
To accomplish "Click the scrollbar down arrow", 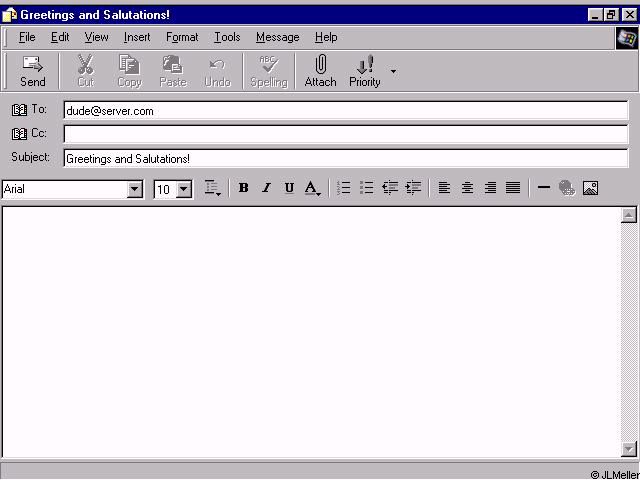I will [x=628, y=449].
